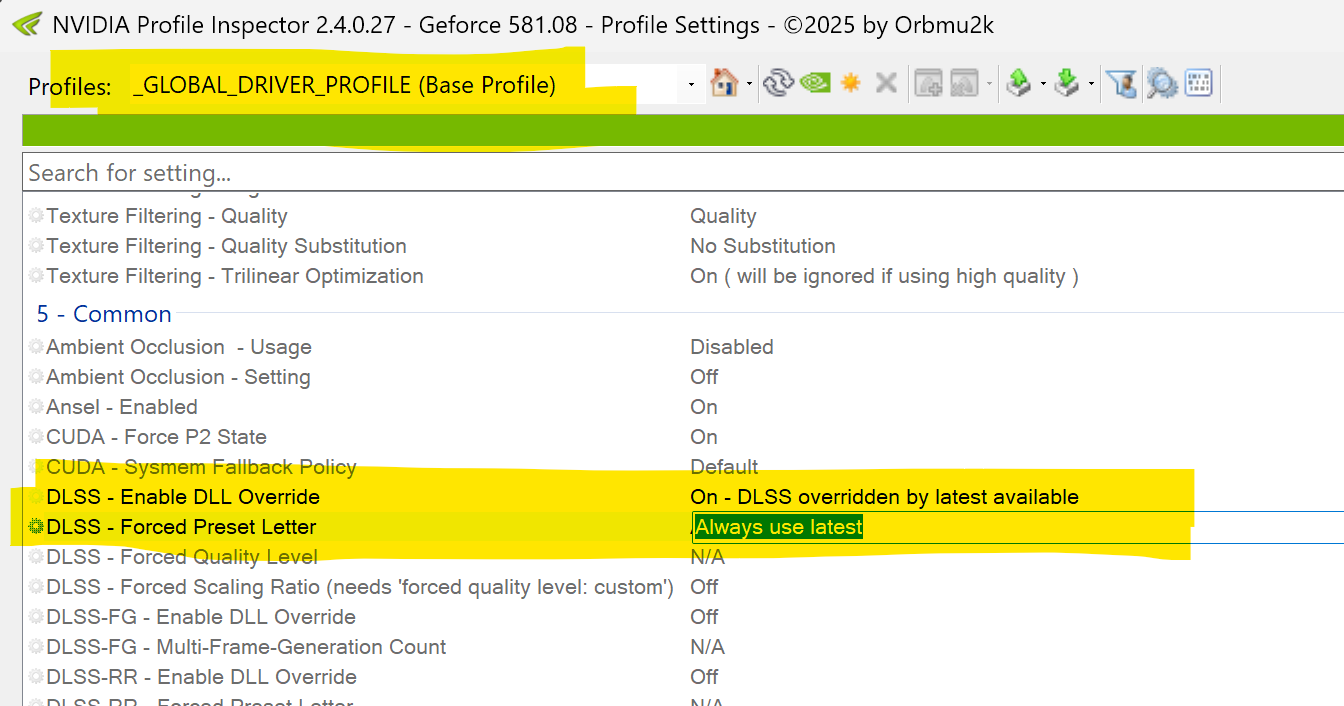Click gear icon beside Texture Filtering - Quality Substitution

point(36,246)
